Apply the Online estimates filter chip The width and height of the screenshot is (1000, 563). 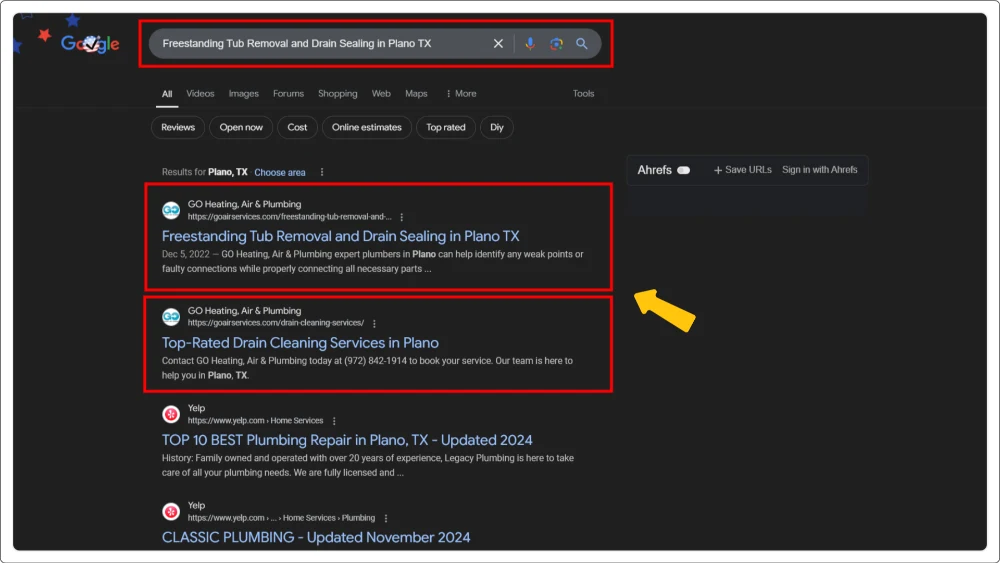pos(367,128)
